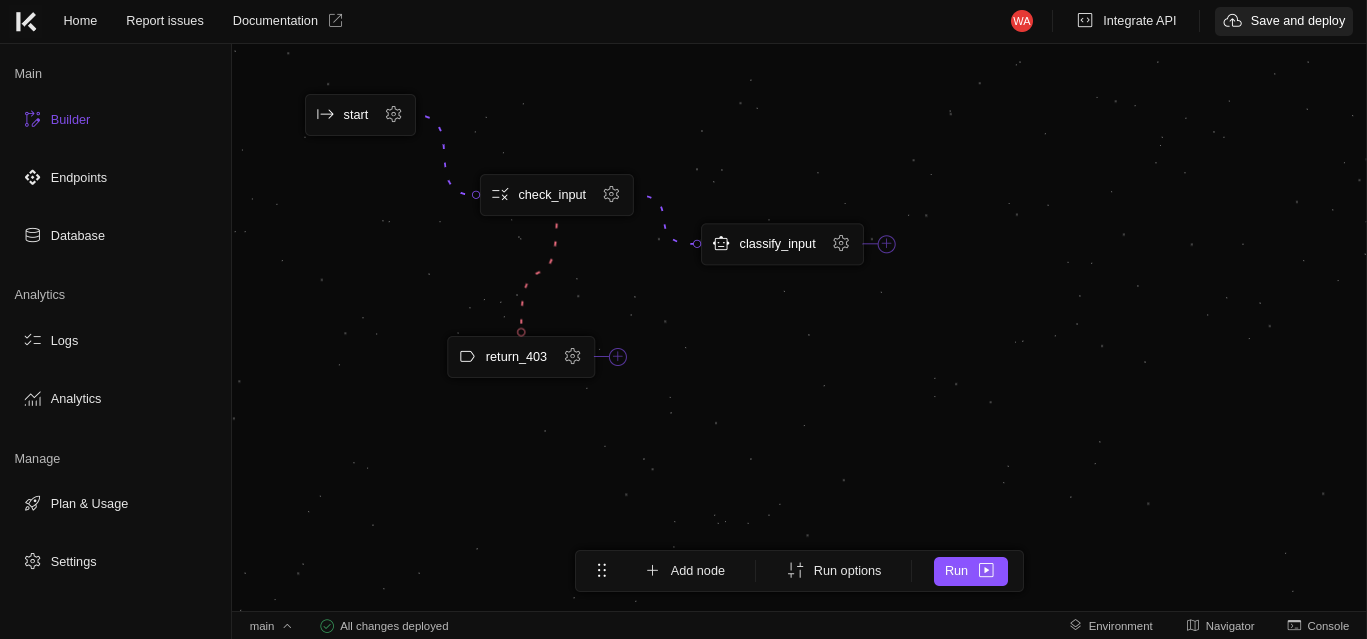
Task: Click the cloud upload icon in Save and deploy
Action: [x=1233, y=21]
